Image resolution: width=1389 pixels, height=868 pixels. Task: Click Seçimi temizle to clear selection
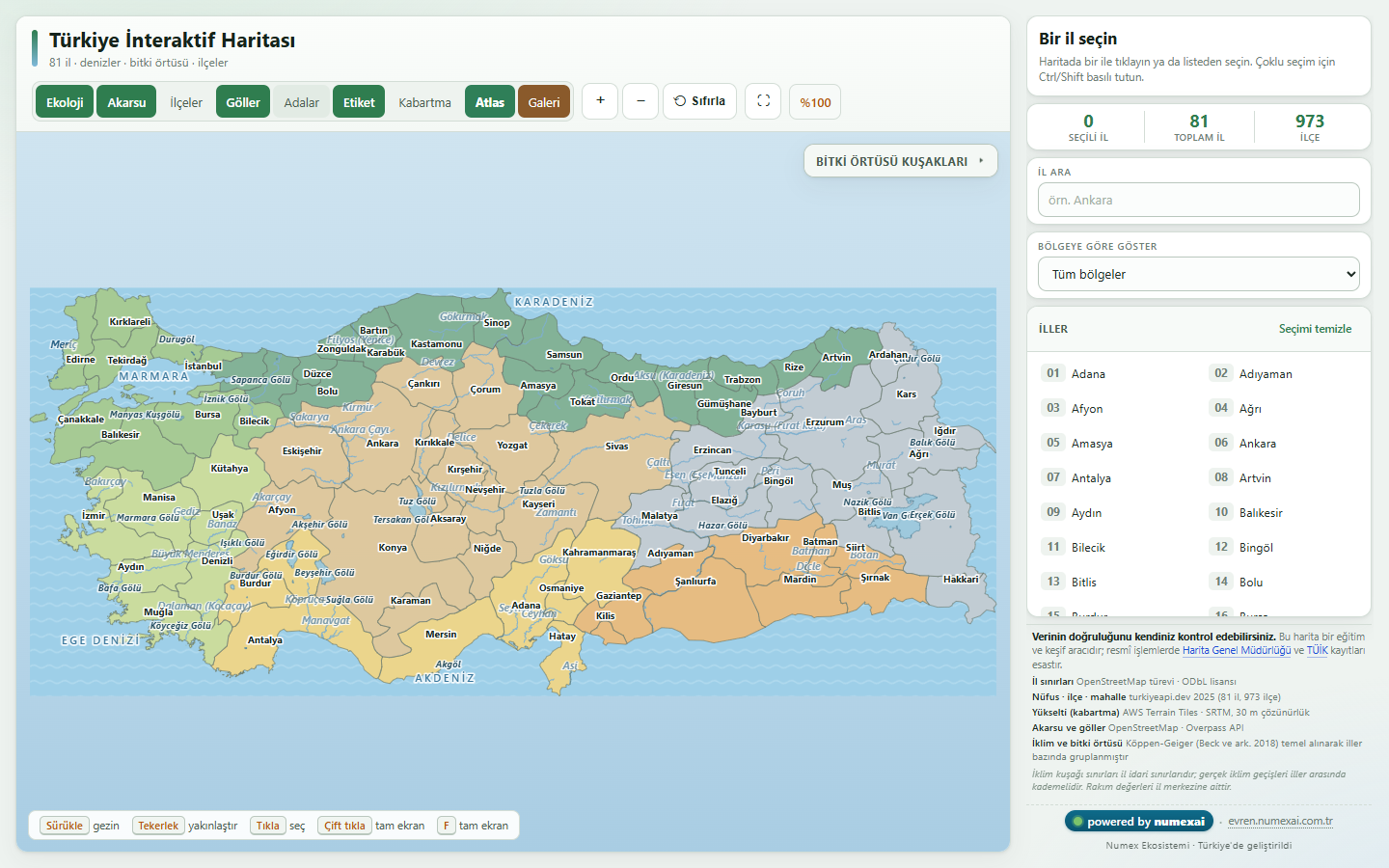click(x=1315, y=329)
